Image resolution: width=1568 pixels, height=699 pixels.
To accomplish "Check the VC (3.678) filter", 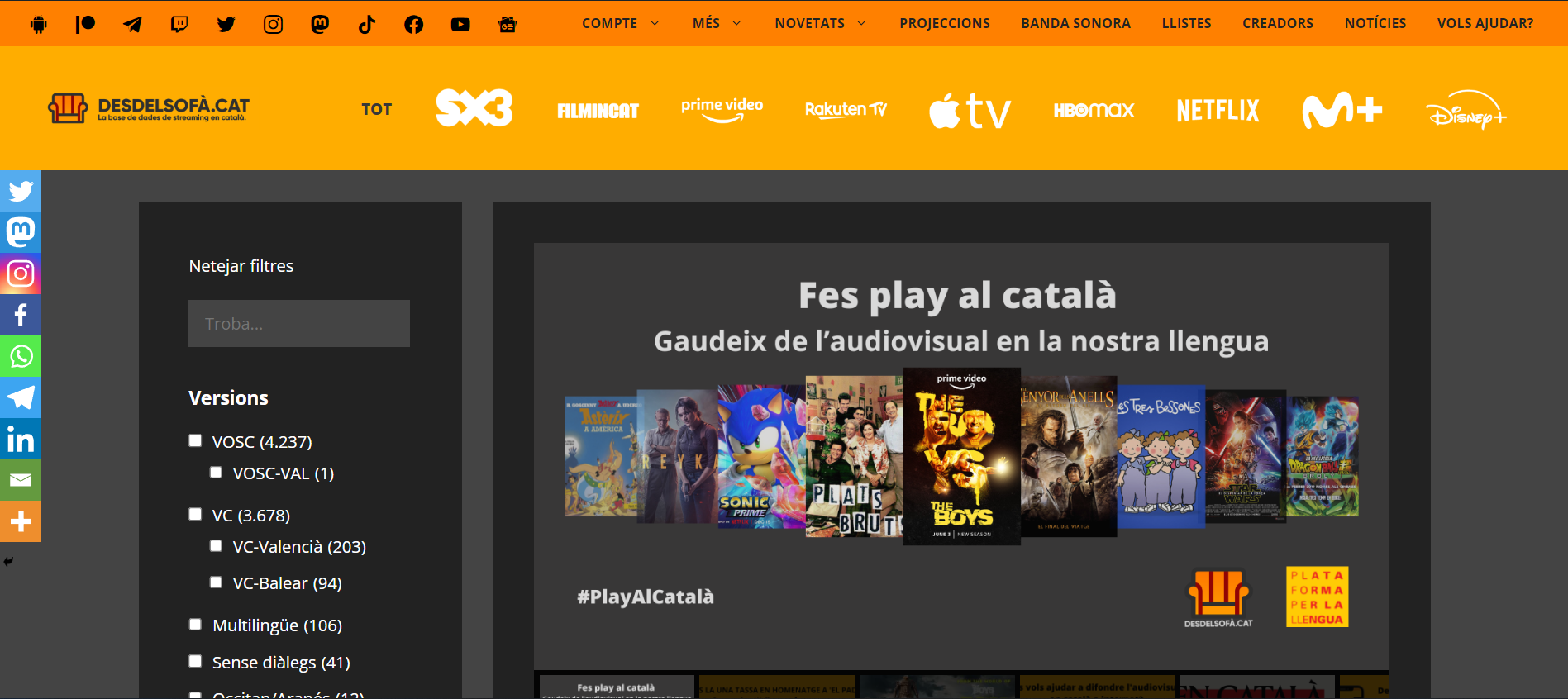I will pos(195,514).
